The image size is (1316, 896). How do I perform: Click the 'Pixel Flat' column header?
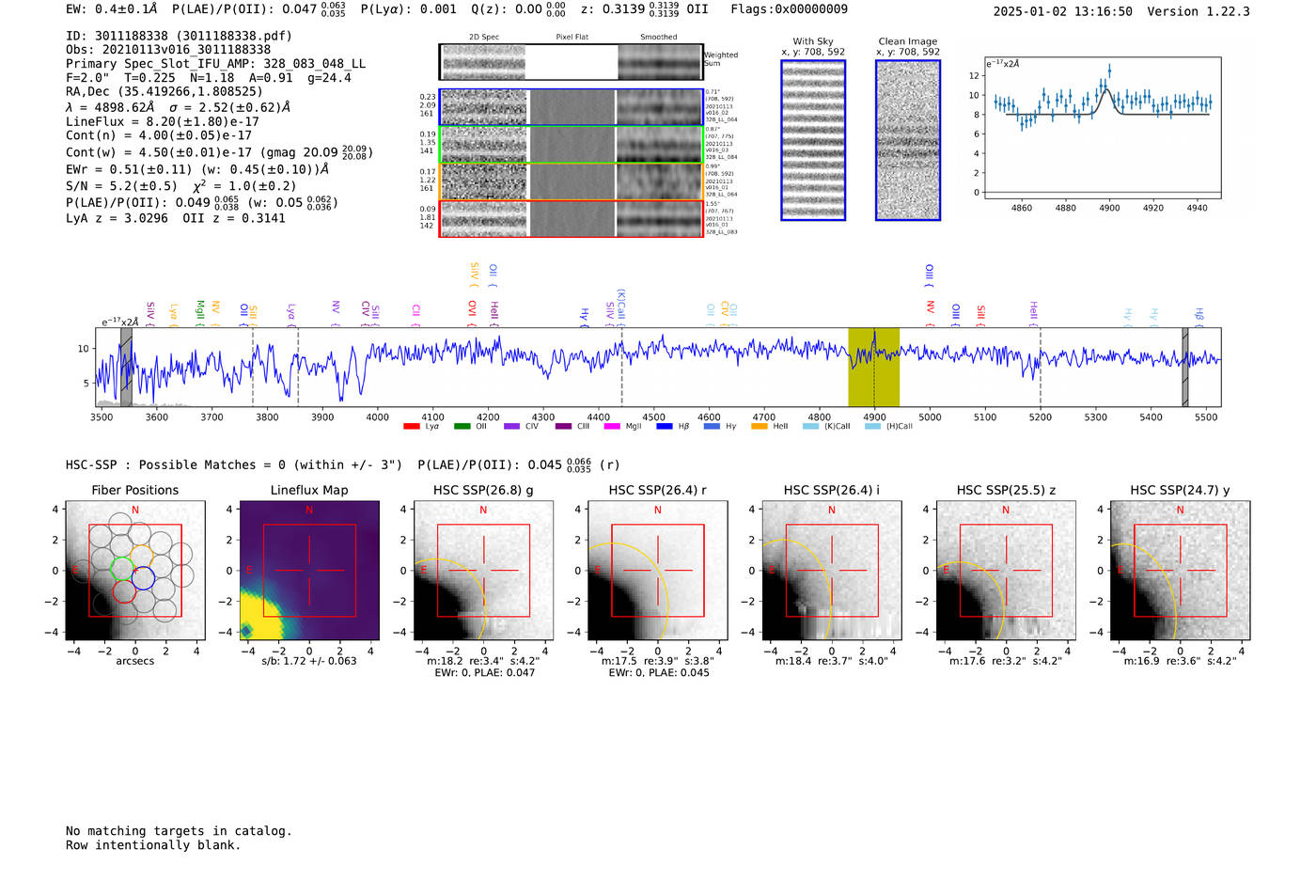point(572,38)
